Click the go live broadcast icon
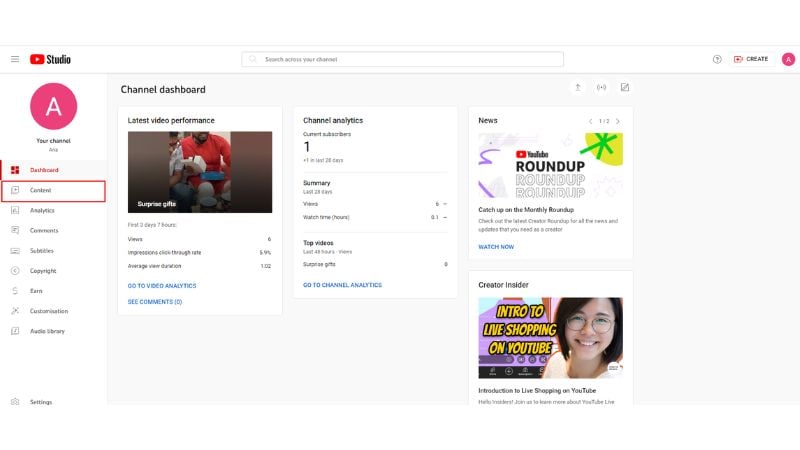Viewport: 800px width, 450px height. click(602, 87)
